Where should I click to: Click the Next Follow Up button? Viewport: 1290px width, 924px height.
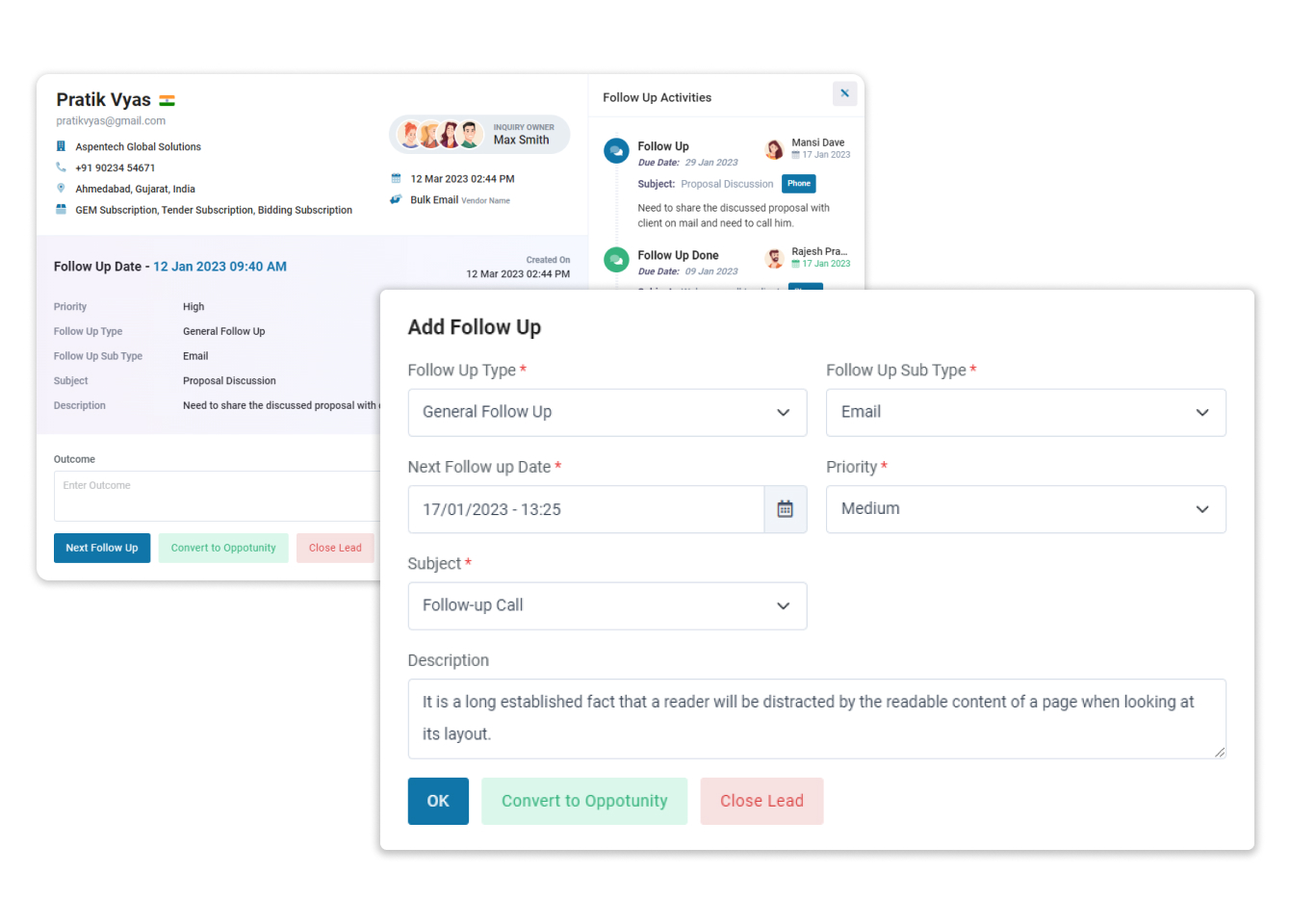tap(102, 548)
